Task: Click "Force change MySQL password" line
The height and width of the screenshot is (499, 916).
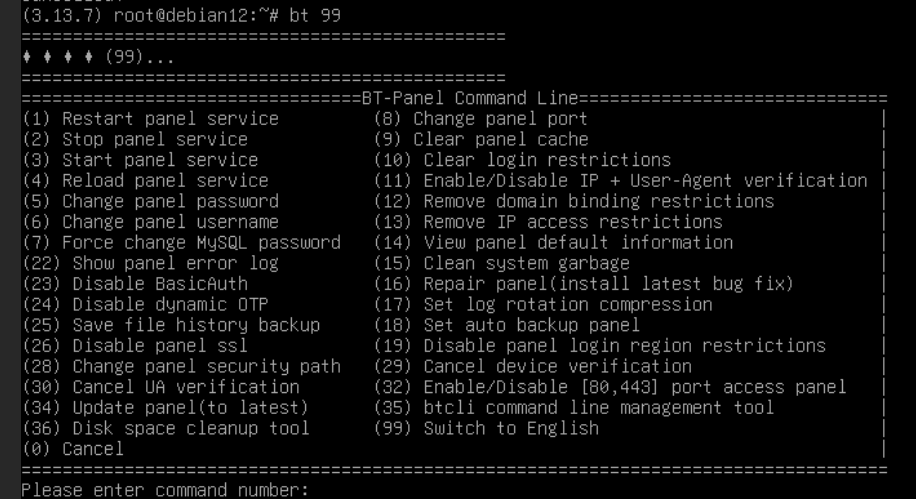Action: click(181, 243)
